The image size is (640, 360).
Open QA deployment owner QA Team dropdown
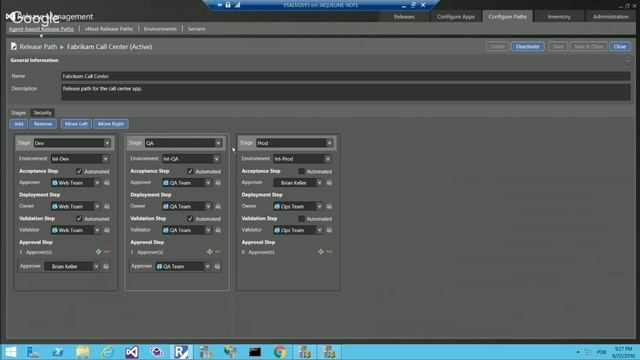point(208,207)
